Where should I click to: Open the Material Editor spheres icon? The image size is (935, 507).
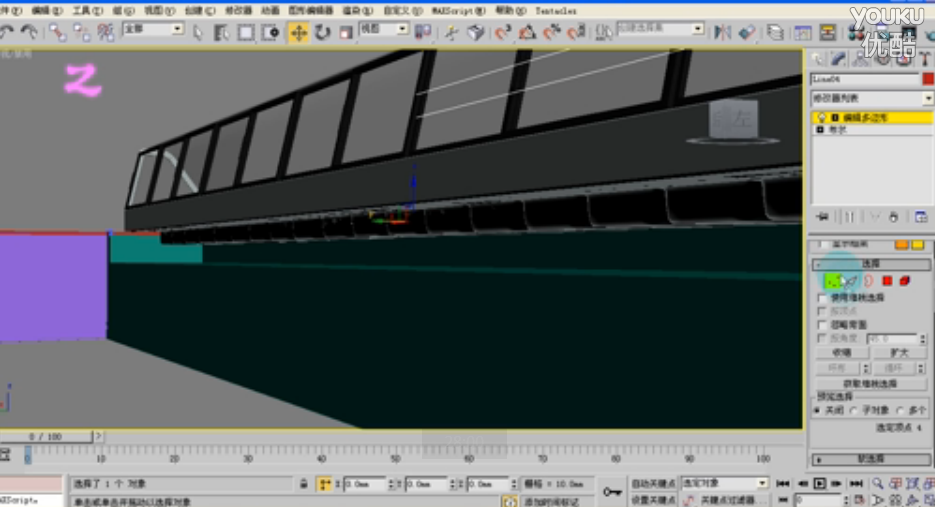pyautogui.click(x=856, y=32)
